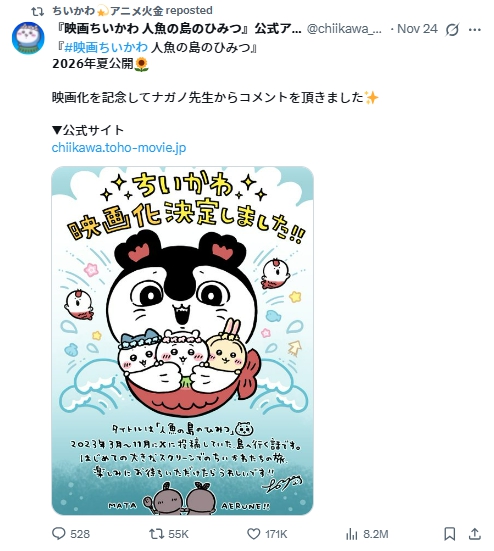Open the Chiikawa movie announcement image
The image size is (494, 551).
click(x=182, y=341)
